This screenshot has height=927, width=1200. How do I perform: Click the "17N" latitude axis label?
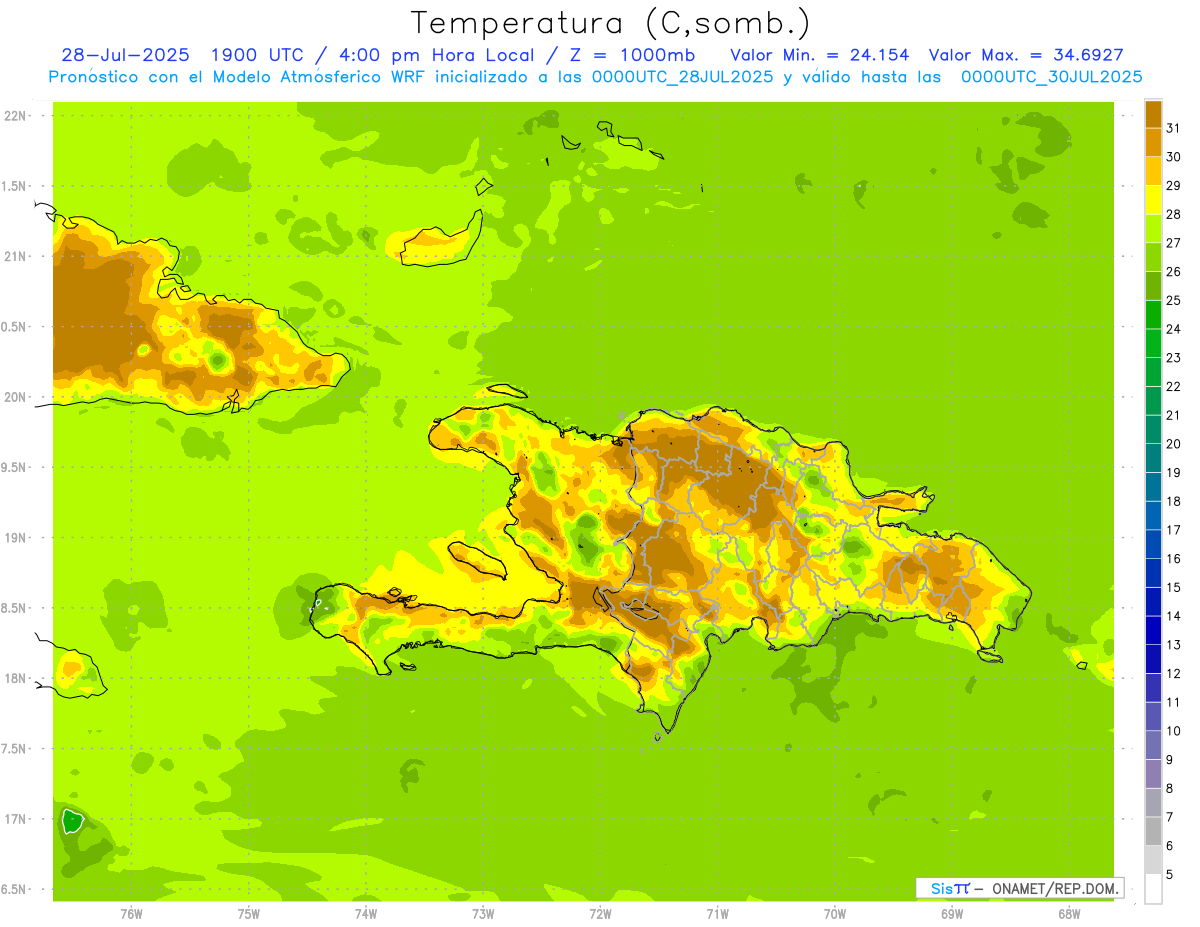pyautogui.click(x=15, y=819)
